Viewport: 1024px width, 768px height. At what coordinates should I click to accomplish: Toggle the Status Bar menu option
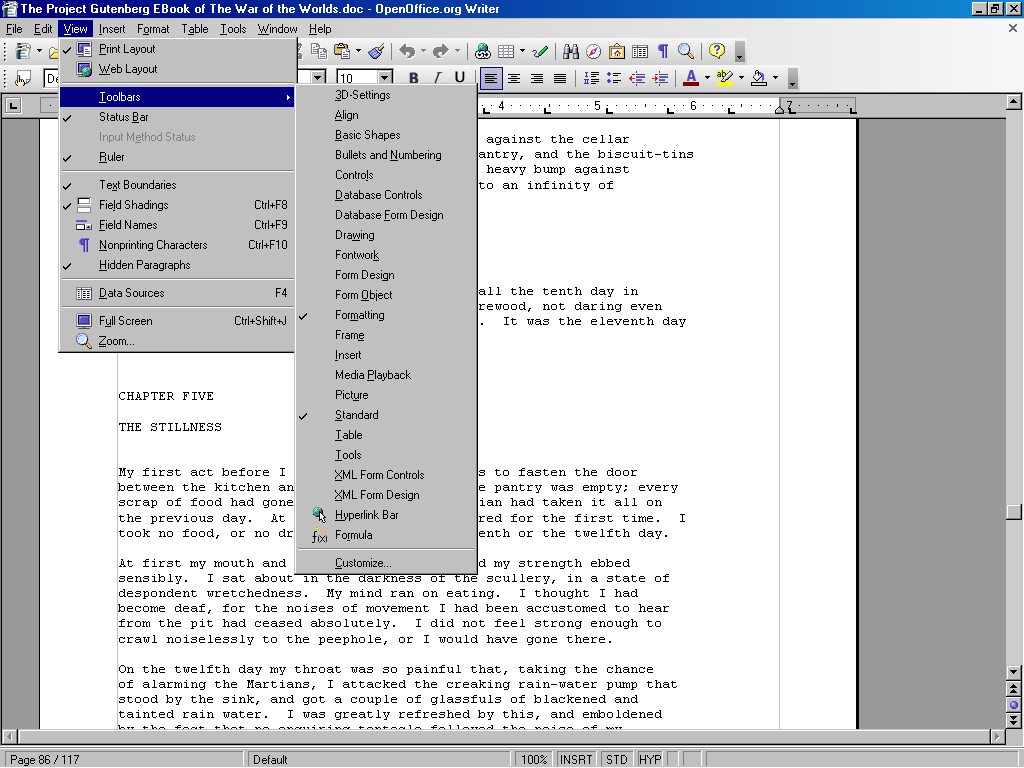coord(124,117)
